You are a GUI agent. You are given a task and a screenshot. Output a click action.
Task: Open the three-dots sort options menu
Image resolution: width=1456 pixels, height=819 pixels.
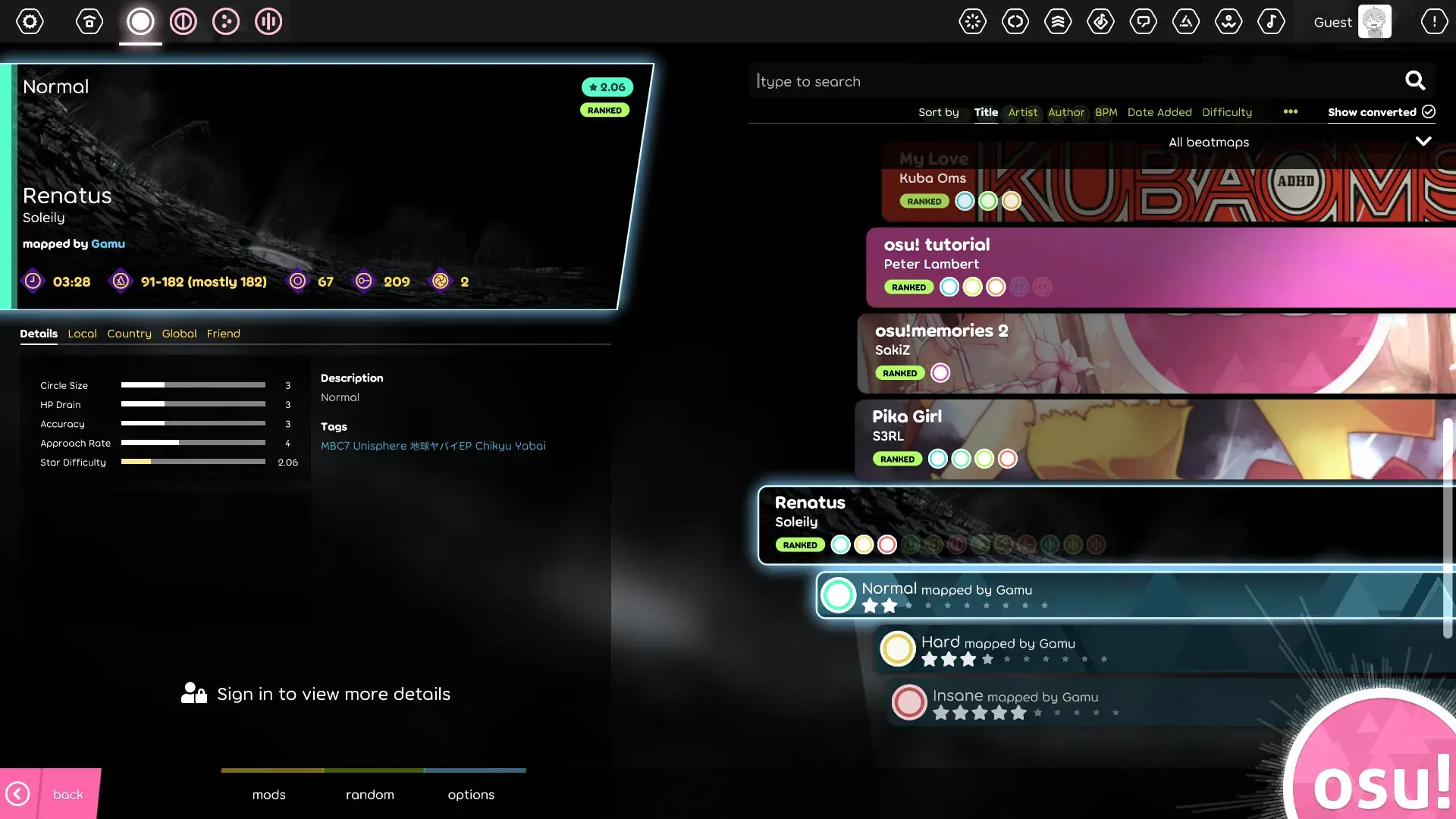(x=1290, y=112)
